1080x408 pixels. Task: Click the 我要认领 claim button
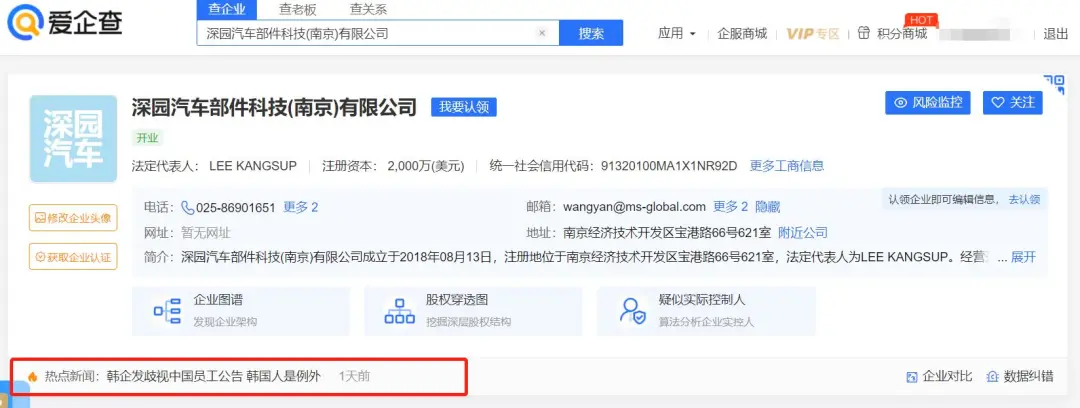point(464,107)
